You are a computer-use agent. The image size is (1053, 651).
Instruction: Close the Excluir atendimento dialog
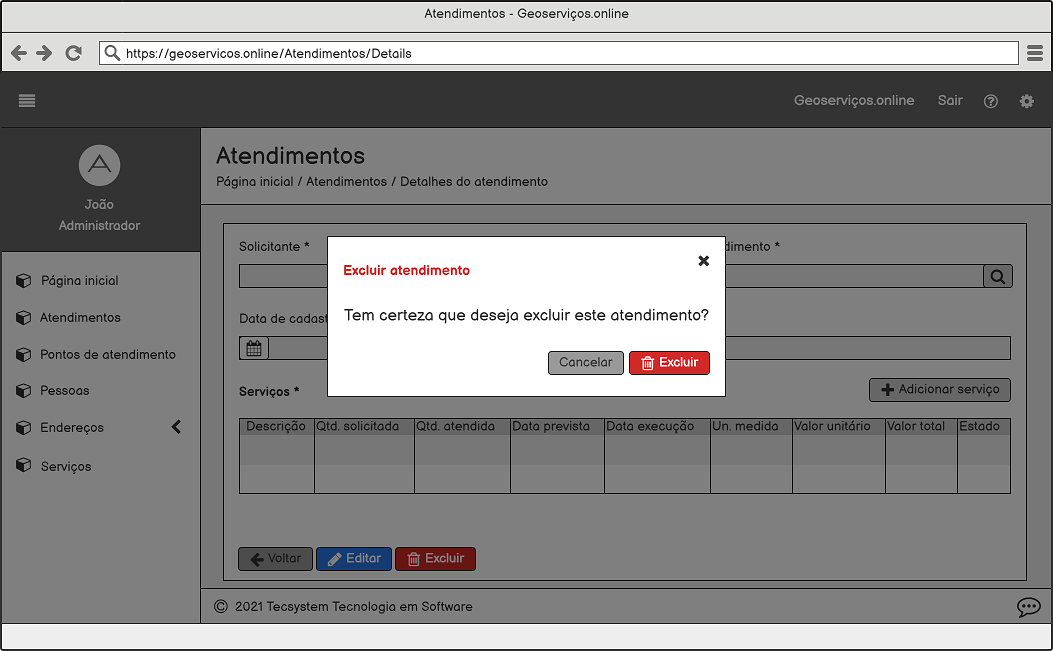[703, 261]
